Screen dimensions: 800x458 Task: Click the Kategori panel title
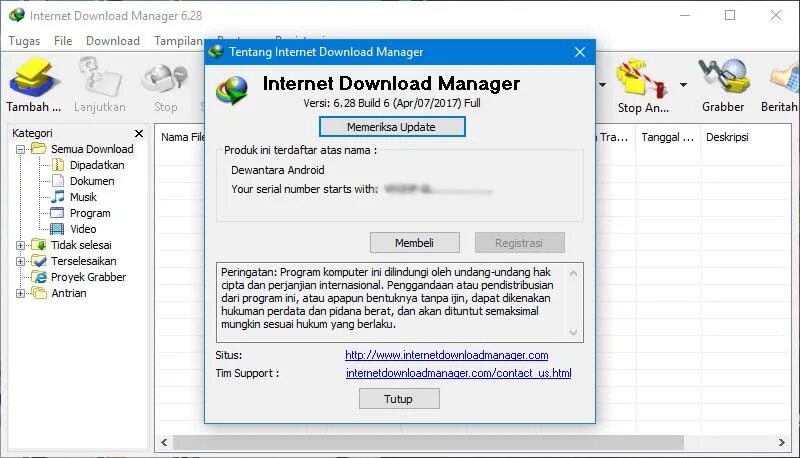click(x=32, y=133)
